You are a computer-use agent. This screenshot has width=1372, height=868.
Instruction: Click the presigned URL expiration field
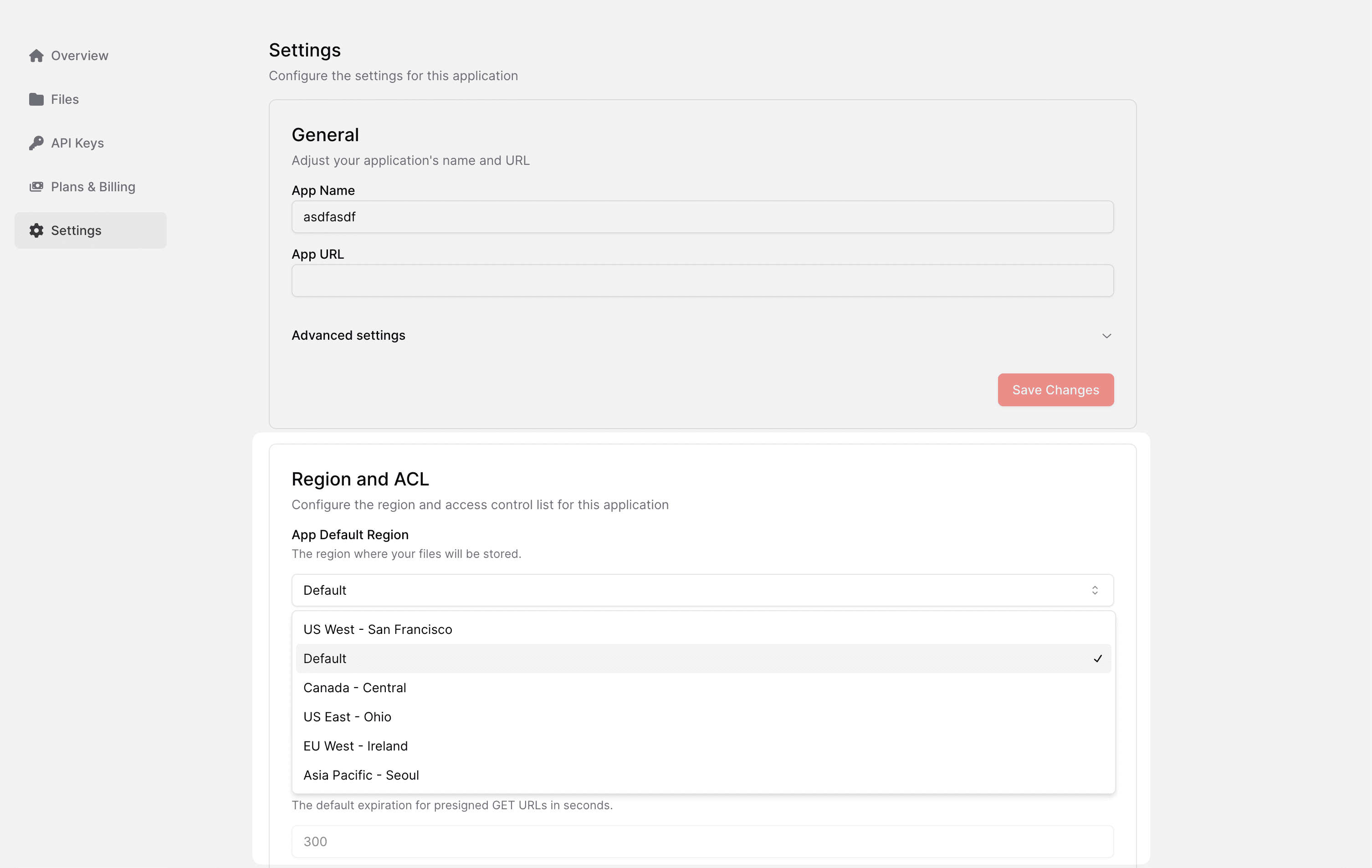[x=702, y=842]
